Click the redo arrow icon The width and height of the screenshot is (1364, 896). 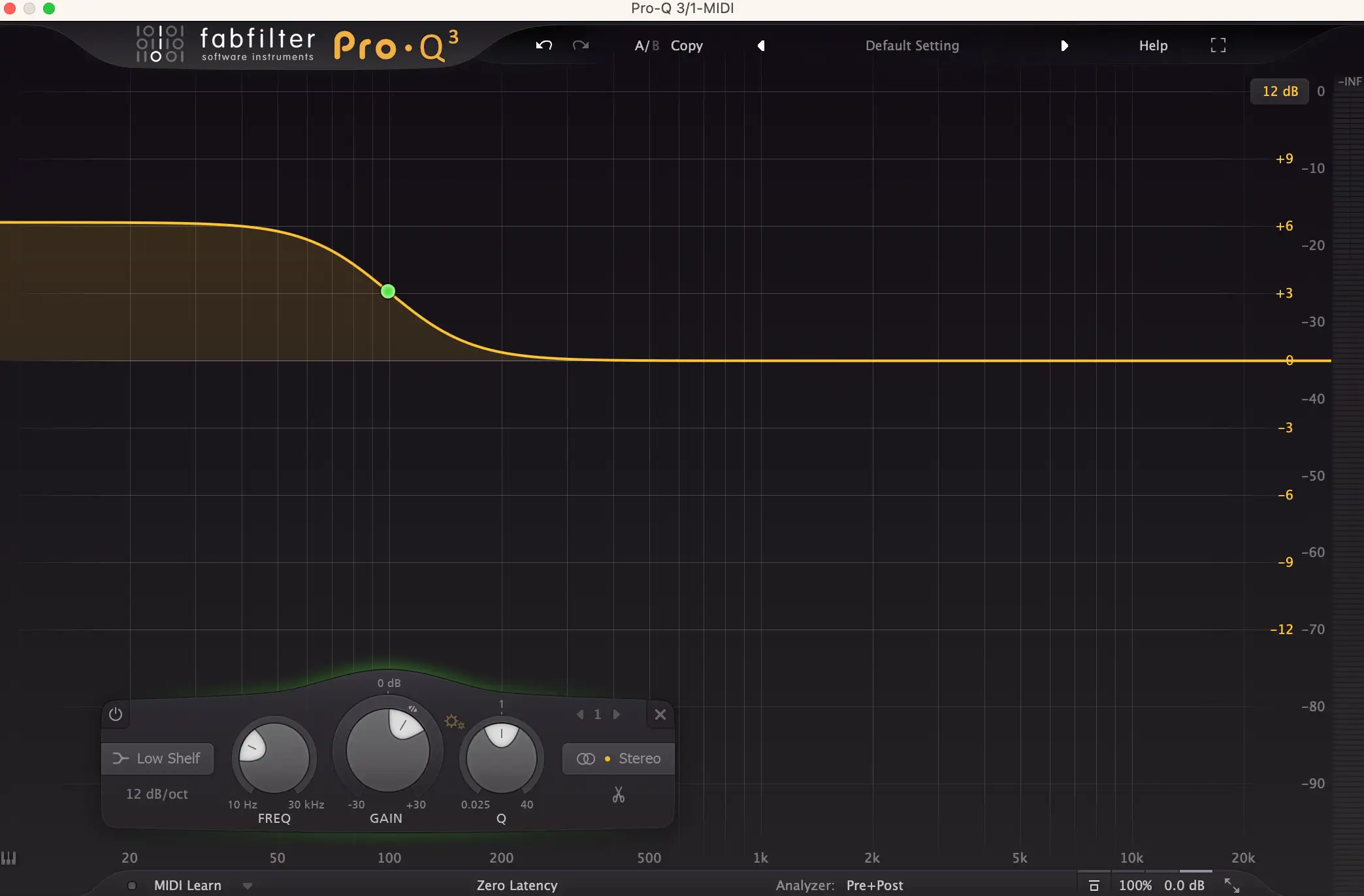[580, 45]
